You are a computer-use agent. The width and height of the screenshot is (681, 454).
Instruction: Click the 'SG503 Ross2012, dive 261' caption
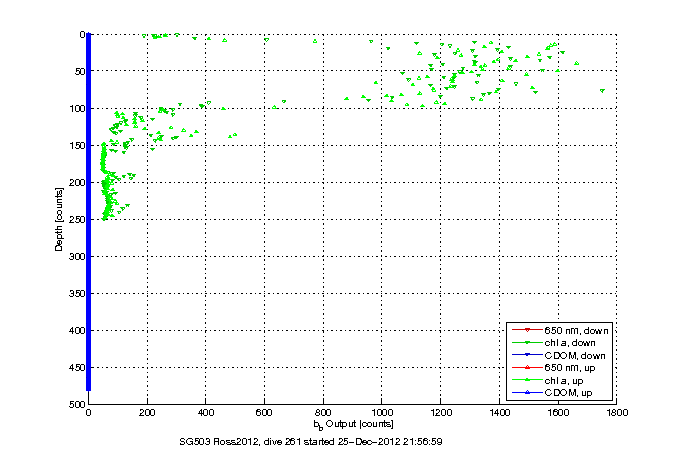point(240,442)
